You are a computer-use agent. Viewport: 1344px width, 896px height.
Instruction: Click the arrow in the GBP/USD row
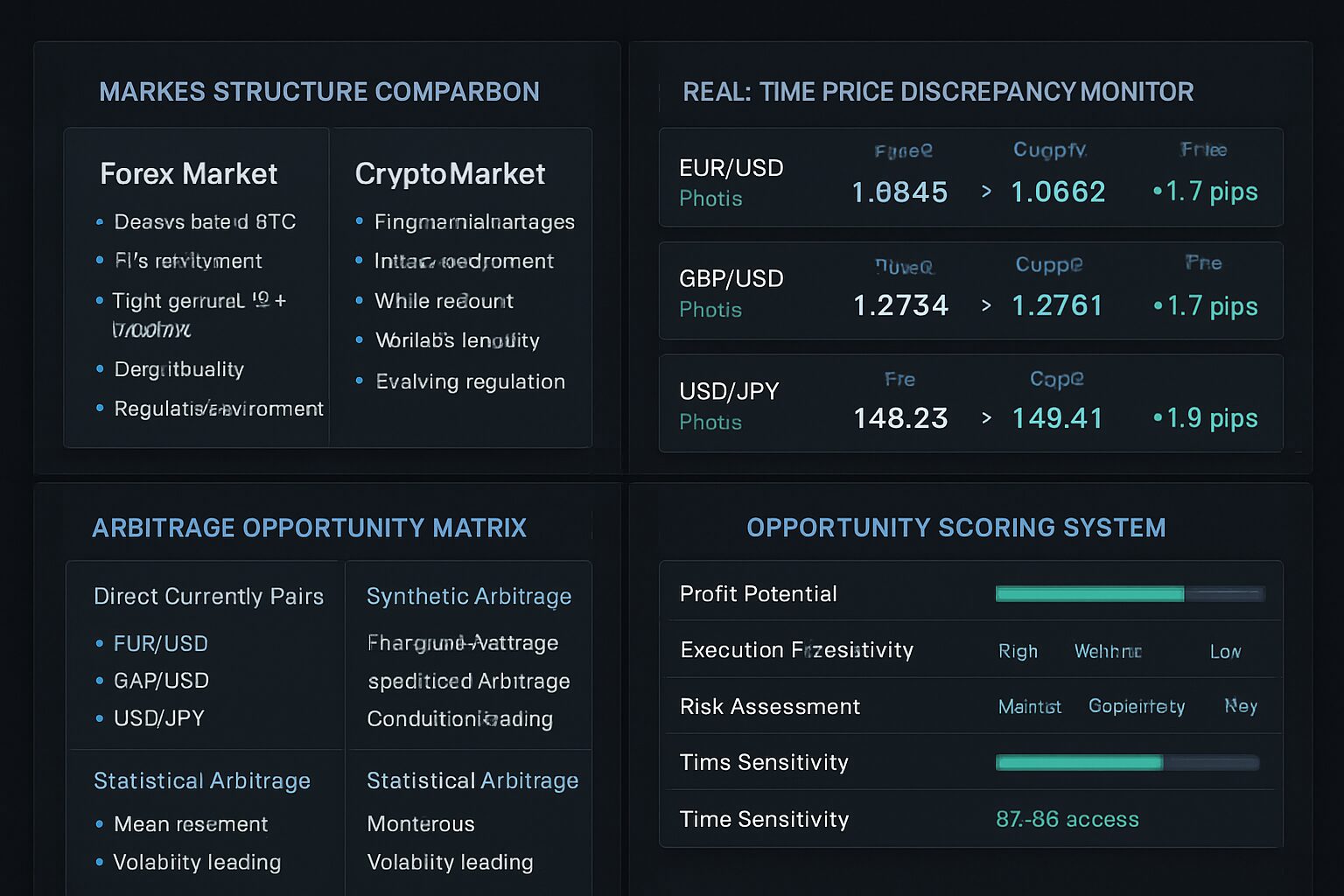pos(986,305)
